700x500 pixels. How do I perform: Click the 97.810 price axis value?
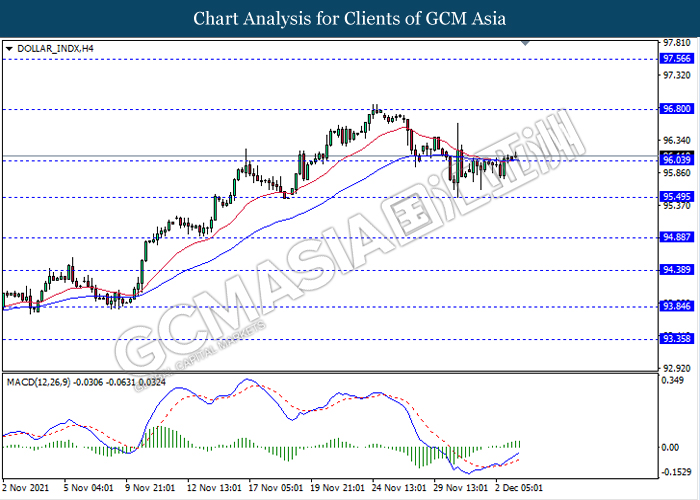(x=676, y=43)
